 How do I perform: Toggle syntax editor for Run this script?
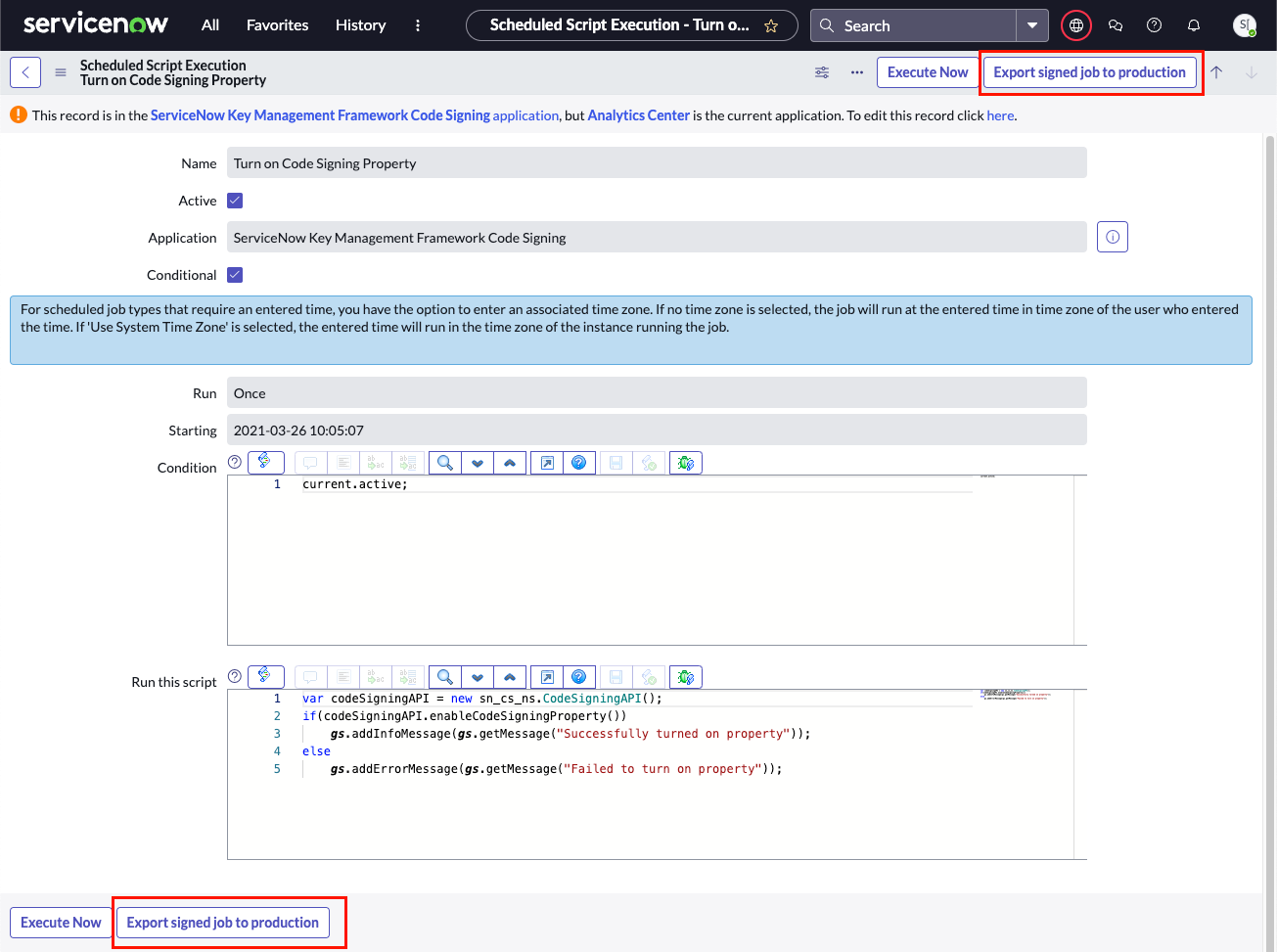pos(266,676)
